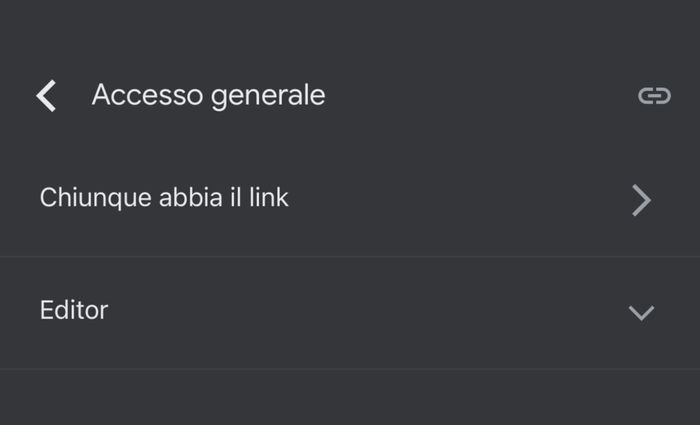Select the "Chiunque abbia il link" label

[x=164, y=198]
